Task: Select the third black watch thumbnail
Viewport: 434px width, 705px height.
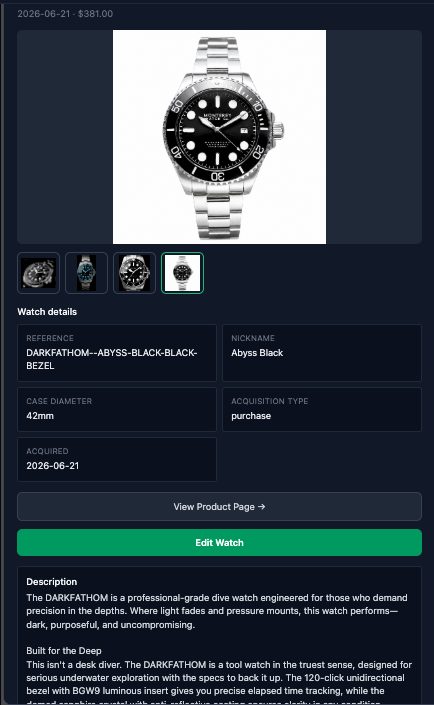Action: (x=134, y=273)
